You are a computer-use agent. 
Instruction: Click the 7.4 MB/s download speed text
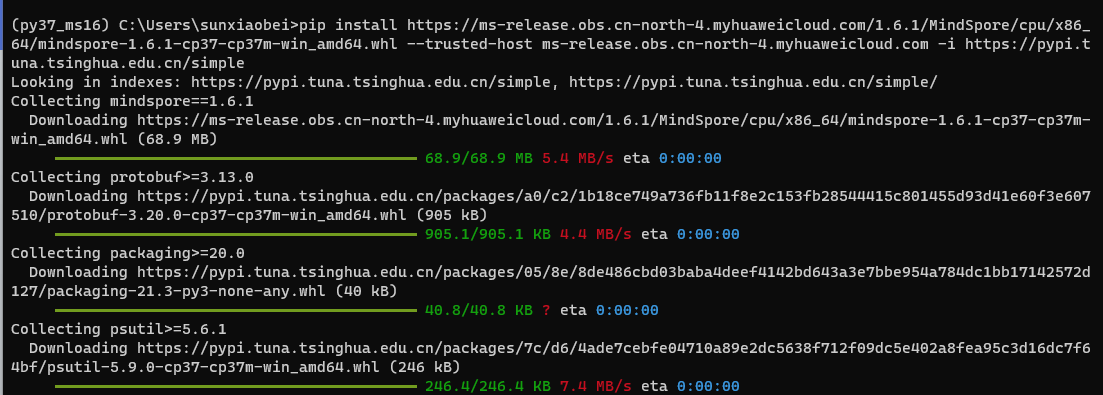596,386
